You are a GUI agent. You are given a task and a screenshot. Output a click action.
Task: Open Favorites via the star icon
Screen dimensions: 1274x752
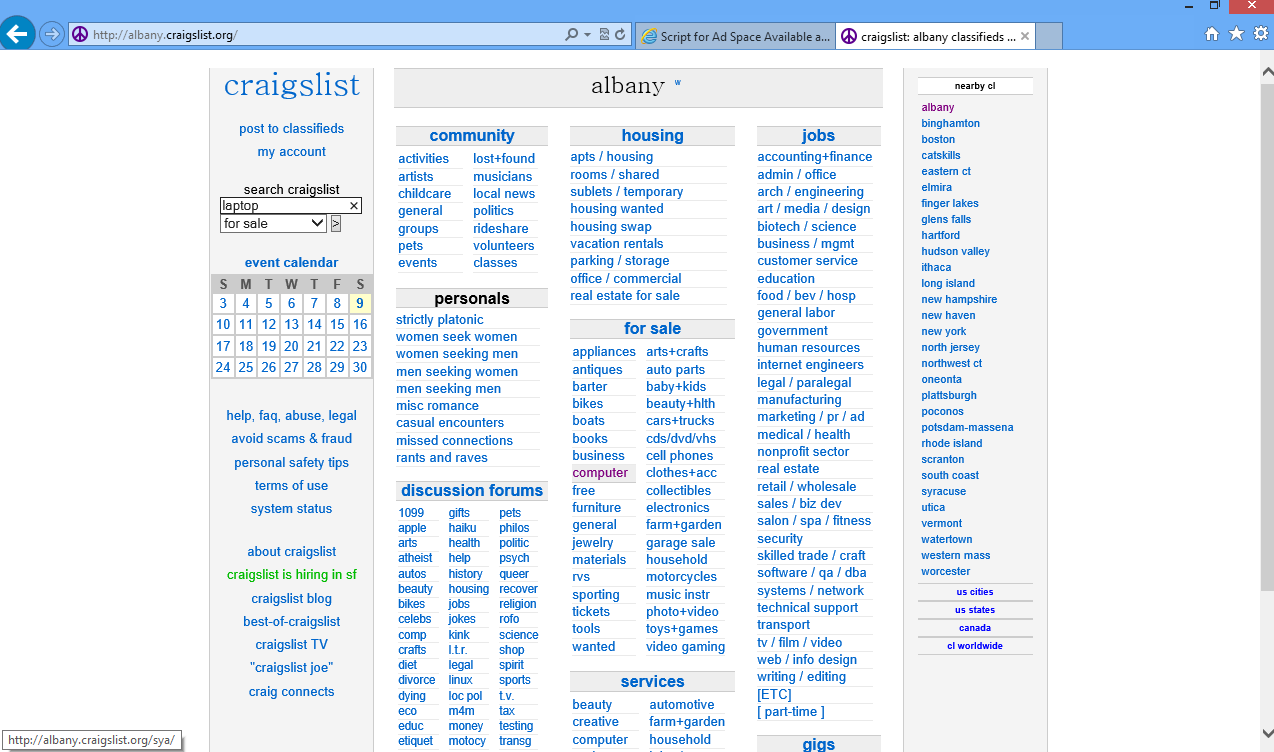(1236, 34)
